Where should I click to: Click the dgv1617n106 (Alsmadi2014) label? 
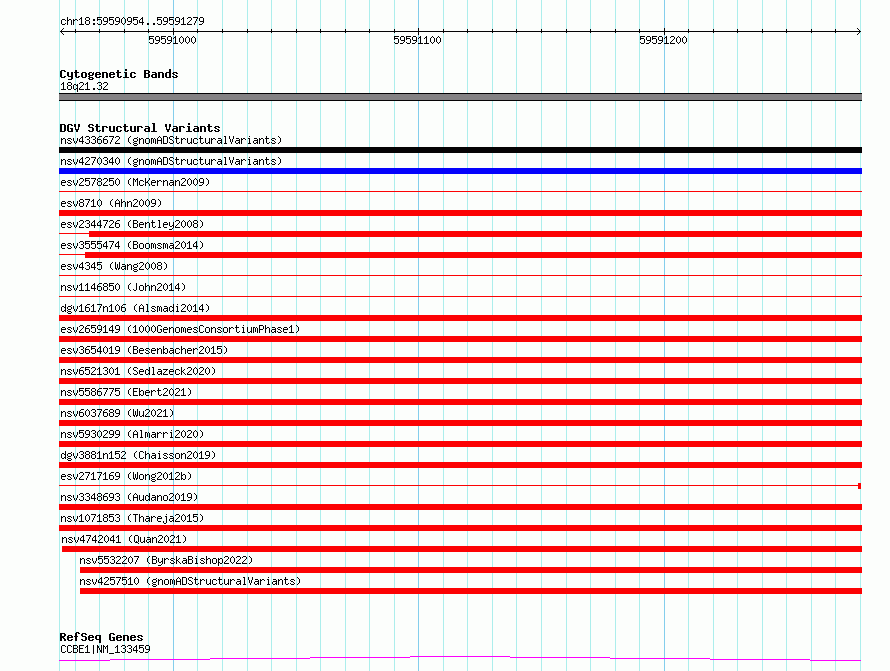[x=135, y=308]
